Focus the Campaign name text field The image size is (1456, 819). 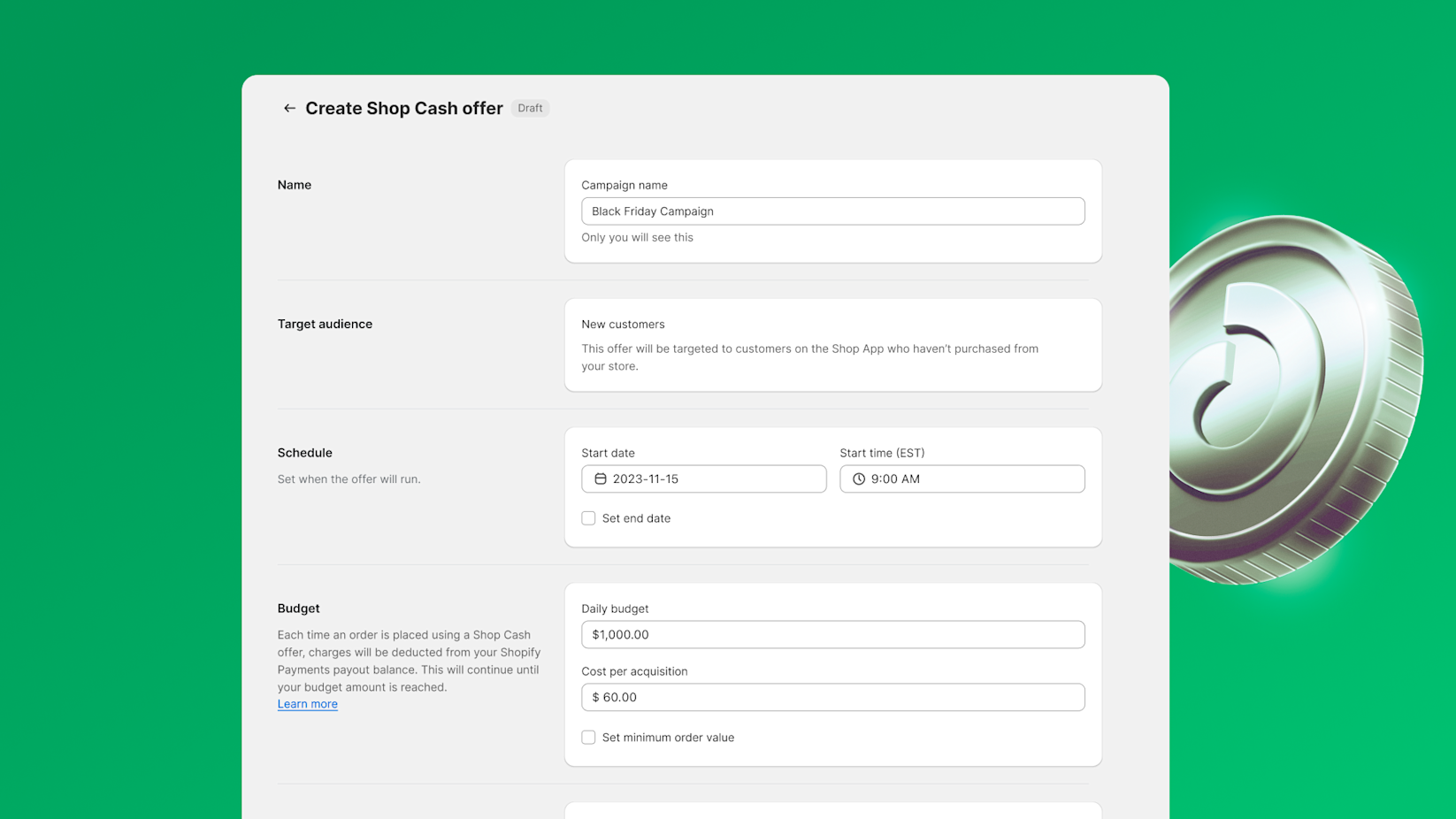coord(832,211)
